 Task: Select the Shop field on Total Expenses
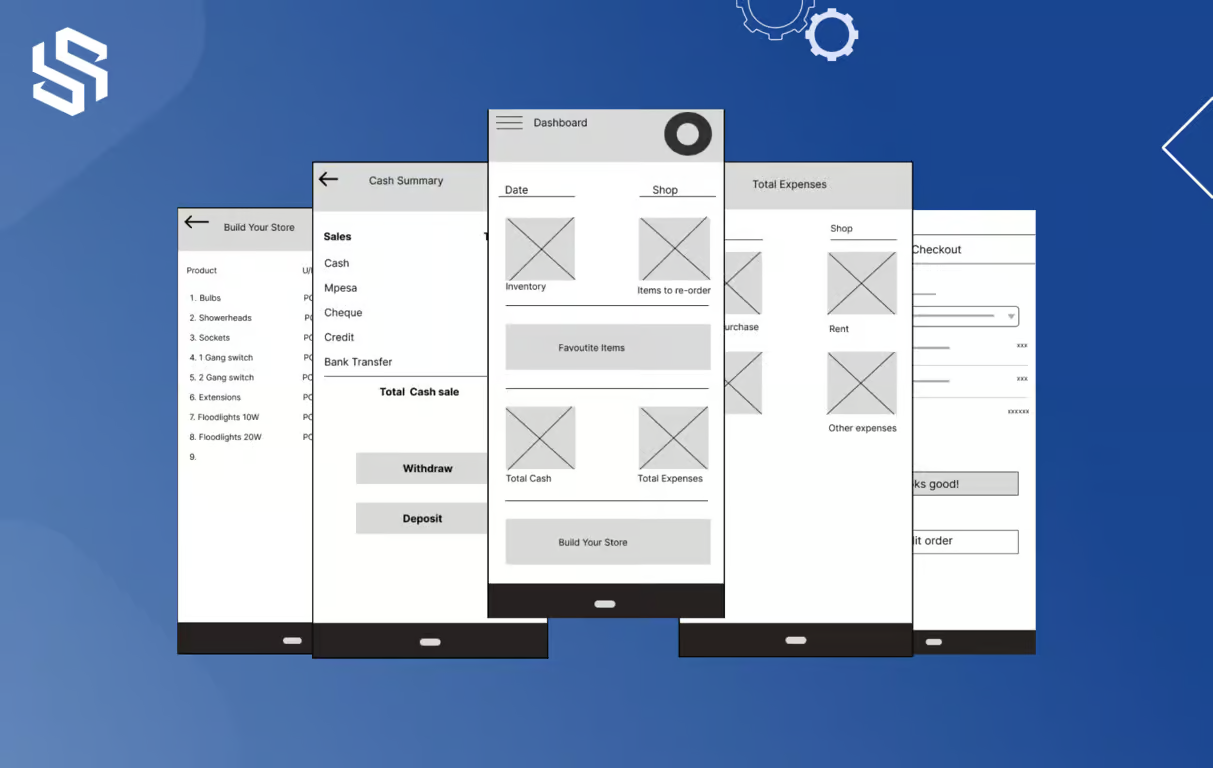tap(863, 229)
